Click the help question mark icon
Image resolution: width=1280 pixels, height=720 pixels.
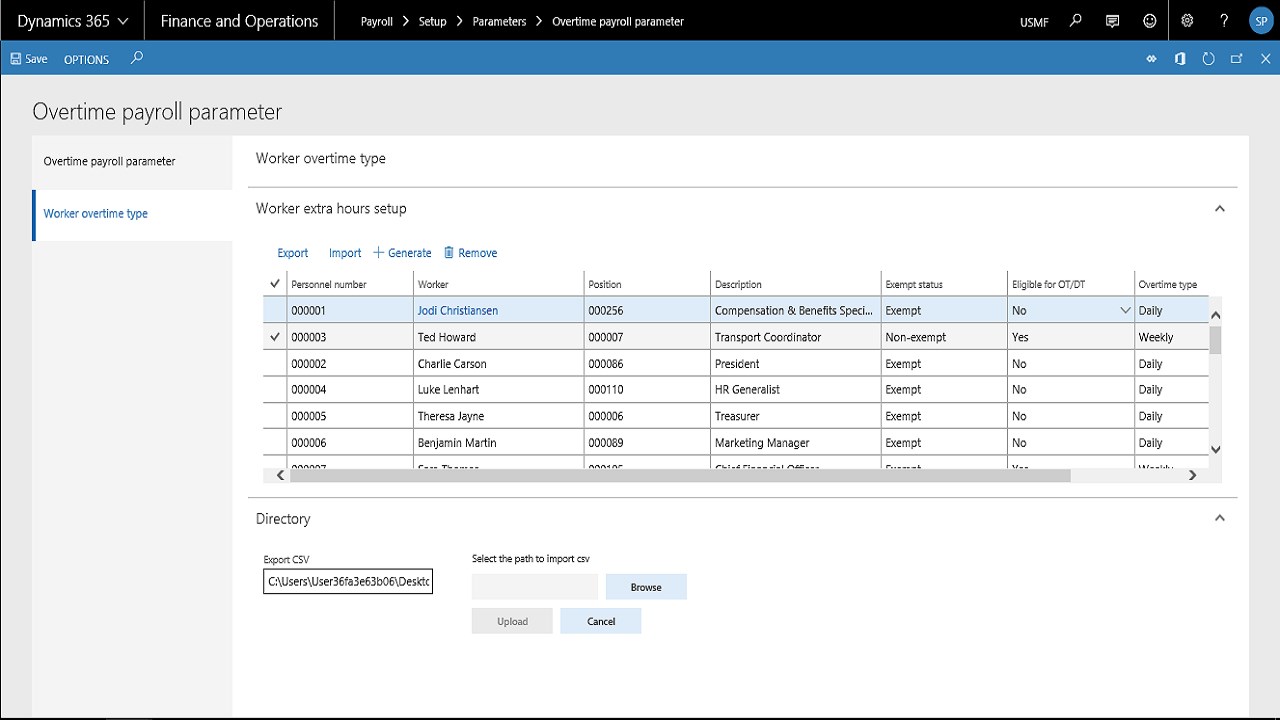(x=1224, y=21)
